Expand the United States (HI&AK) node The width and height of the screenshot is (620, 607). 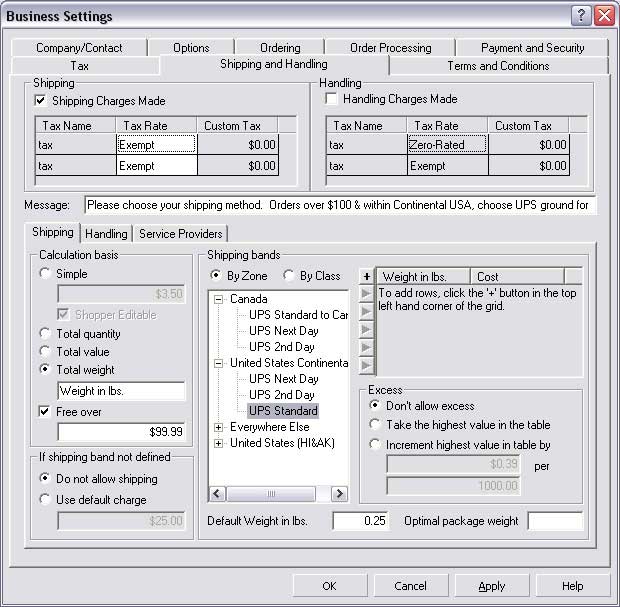coord(219,443)
